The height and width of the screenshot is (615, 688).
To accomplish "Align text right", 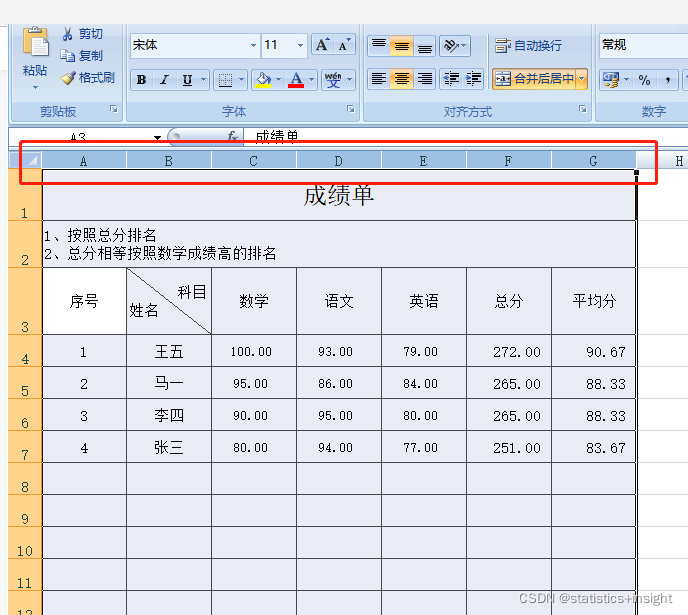I will coord(424,79).
